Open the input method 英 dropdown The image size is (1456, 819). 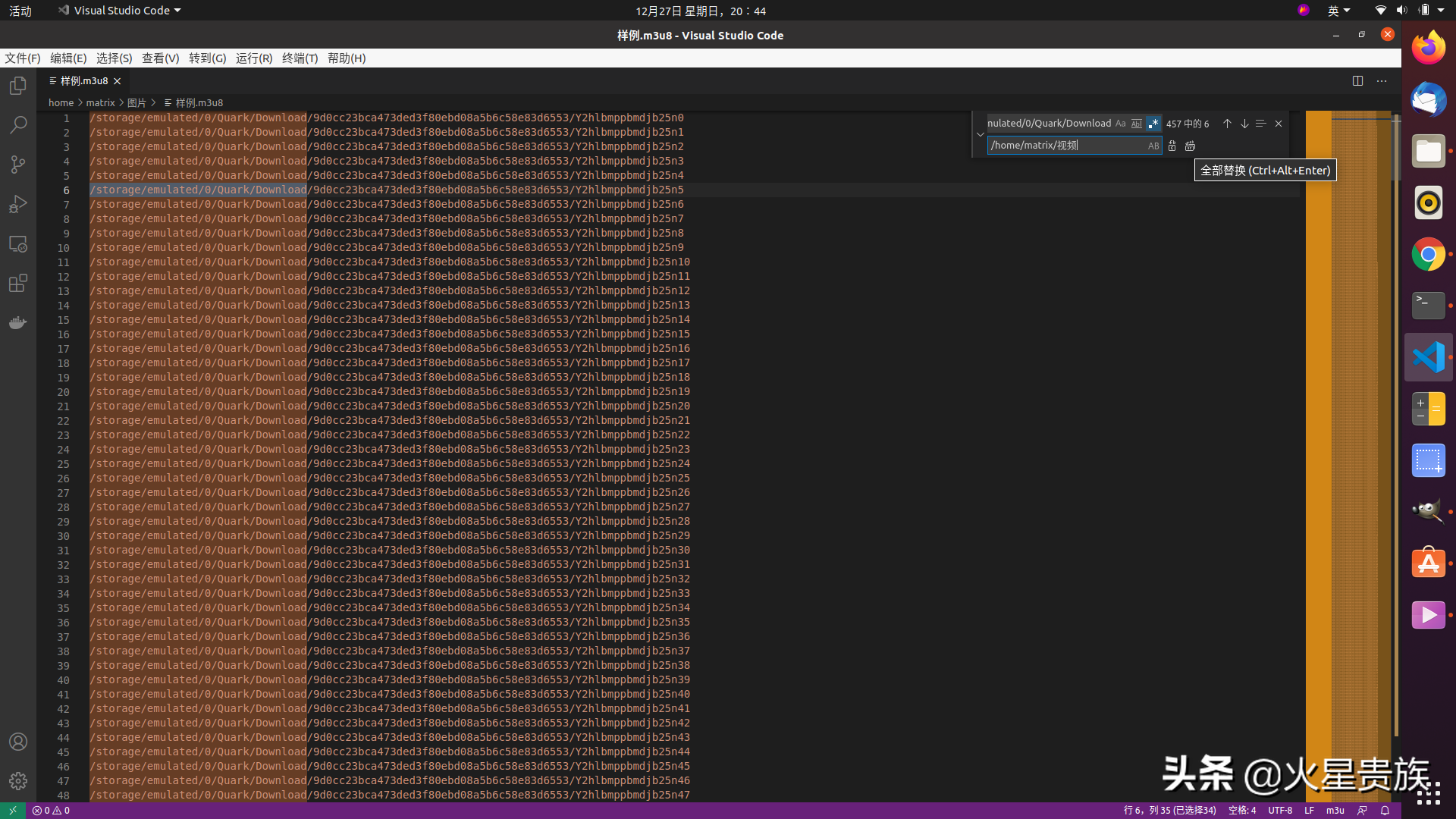1338,11
